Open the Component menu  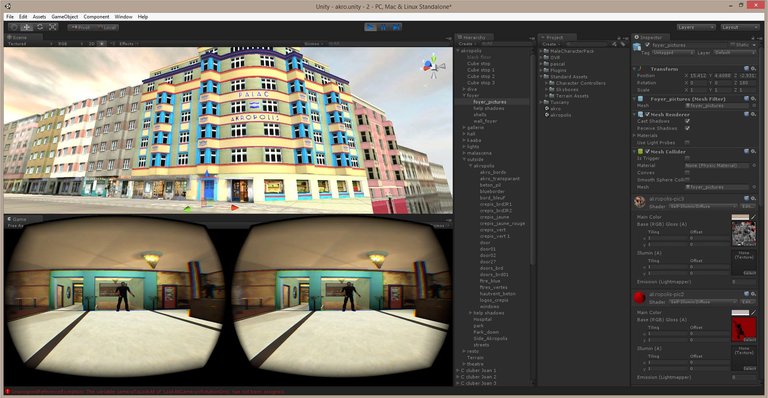coord(96,17)
